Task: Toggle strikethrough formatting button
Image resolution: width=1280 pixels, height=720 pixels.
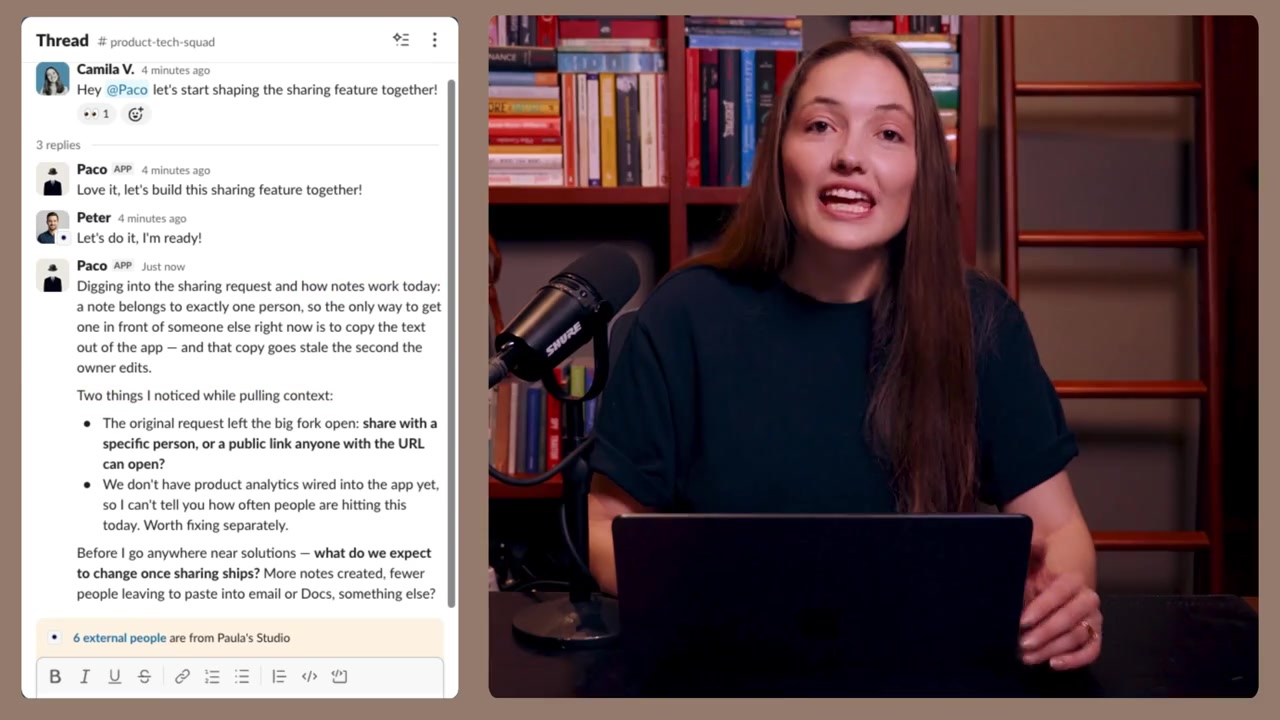Action: [144, 677]
